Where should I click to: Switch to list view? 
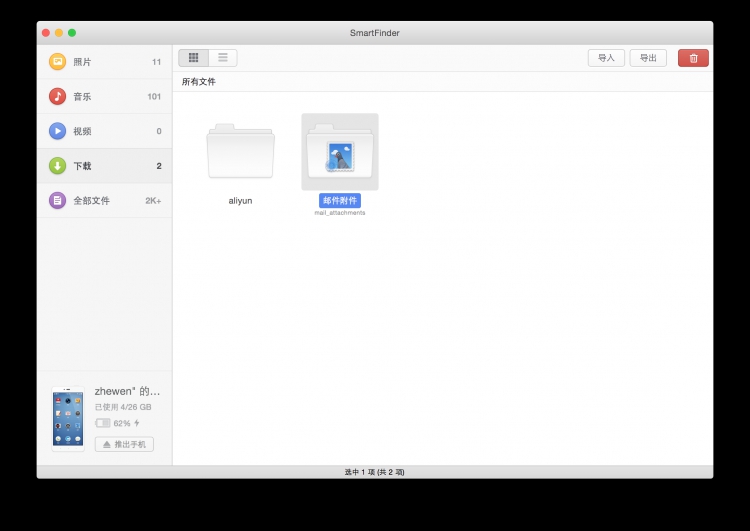tap(223, 58)
